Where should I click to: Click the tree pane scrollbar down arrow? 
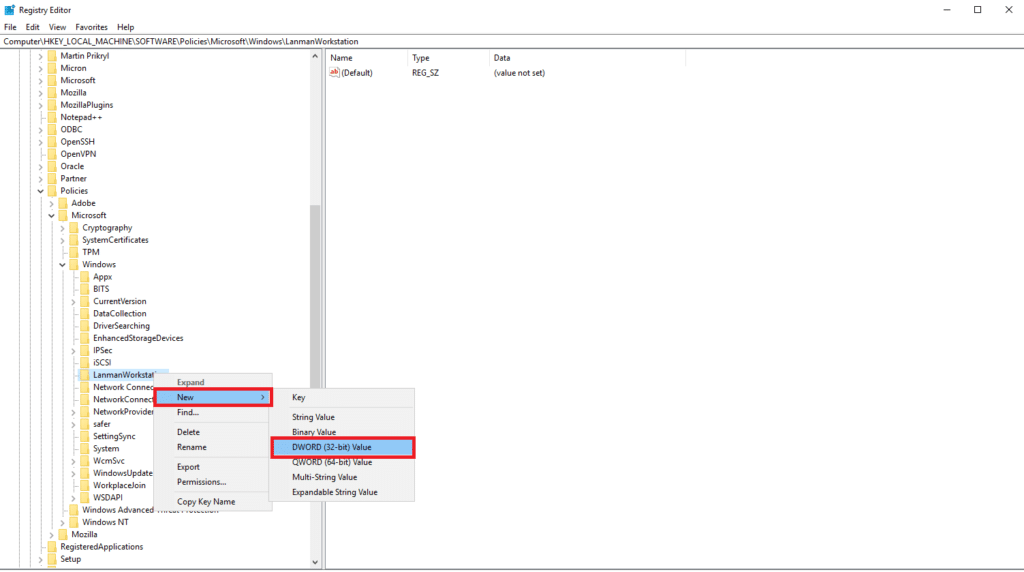tap(315, 562)
